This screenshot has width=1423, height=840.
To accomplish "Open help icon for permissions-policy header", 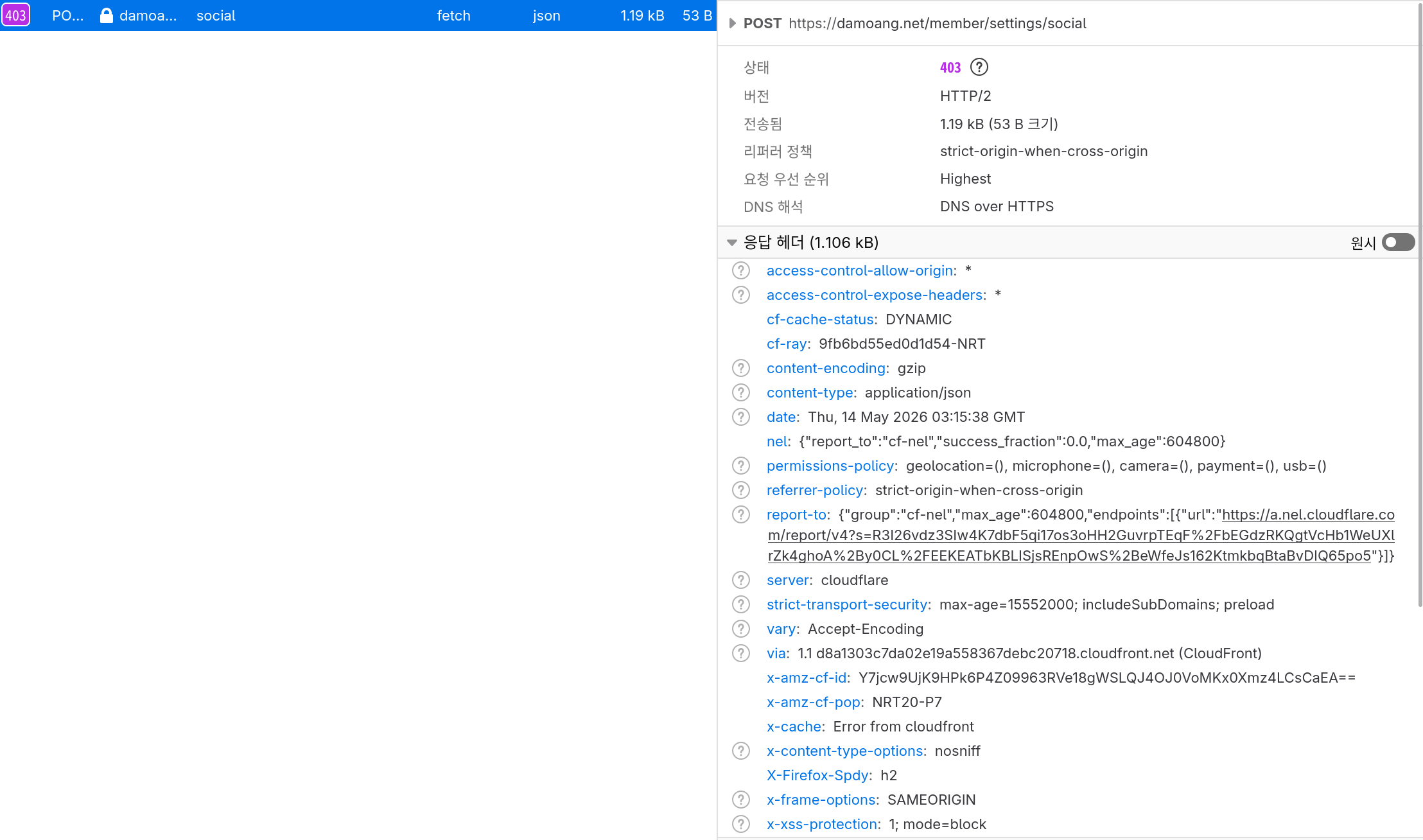I will pos(741,466).
